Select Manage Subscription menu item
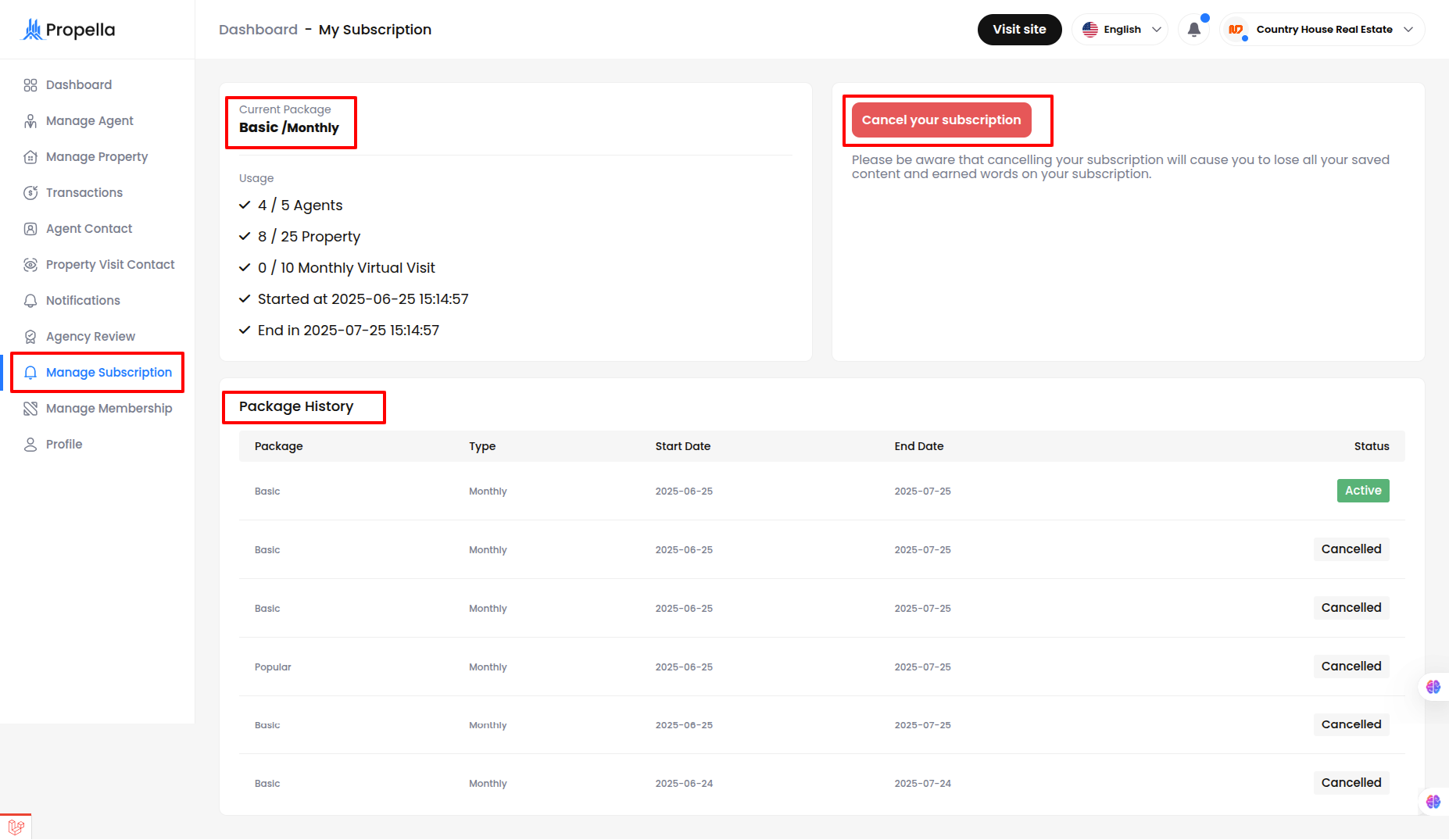Image resolution: width=1449 pixels, height=840 pixels. click(x=109, y=373)
